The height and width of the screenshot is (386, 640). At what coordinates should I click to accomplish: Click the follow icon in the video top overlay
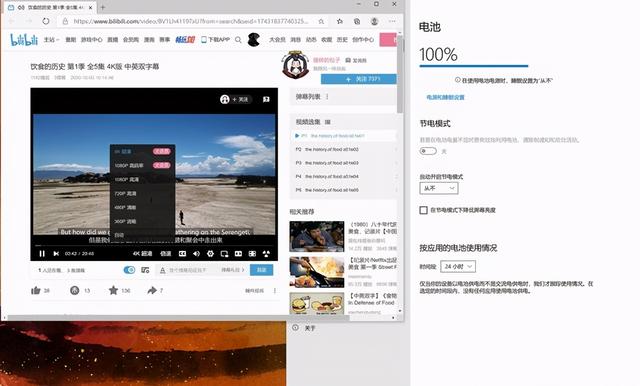pyautogui.click(x=236, y=99)
